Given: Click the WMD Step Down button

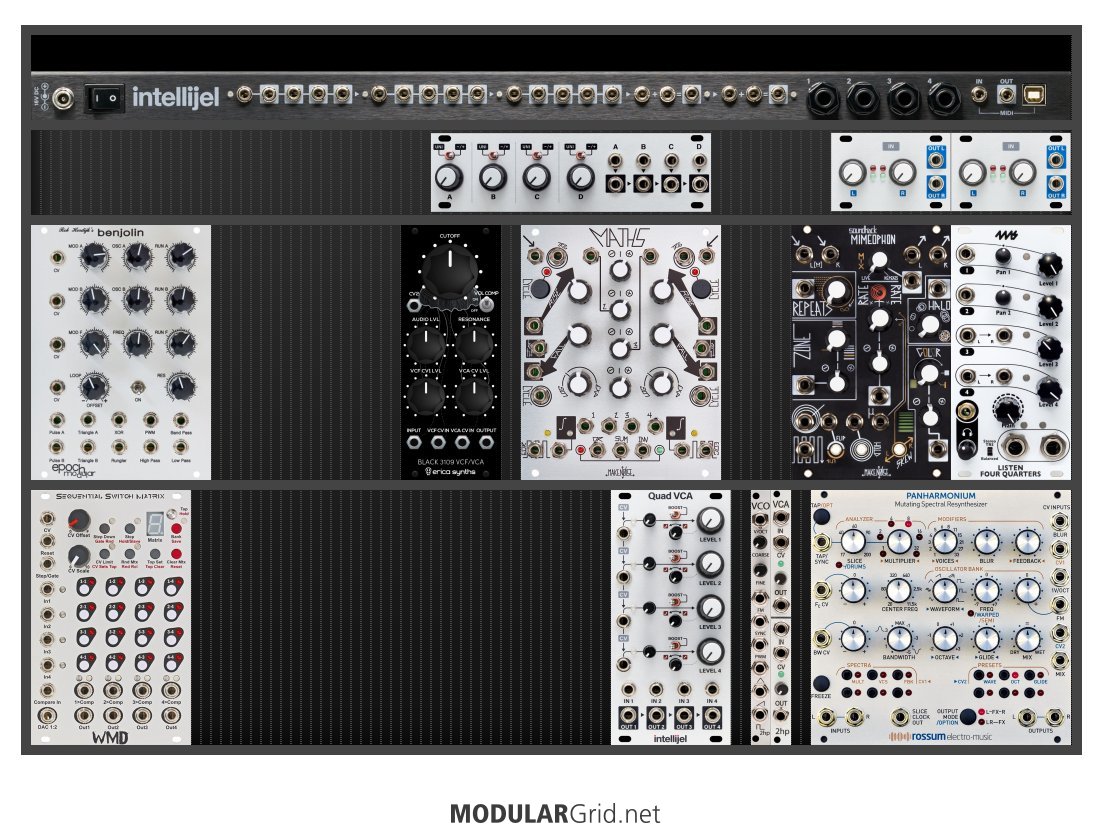Looking at the screenshot, I should click(104, 529).
